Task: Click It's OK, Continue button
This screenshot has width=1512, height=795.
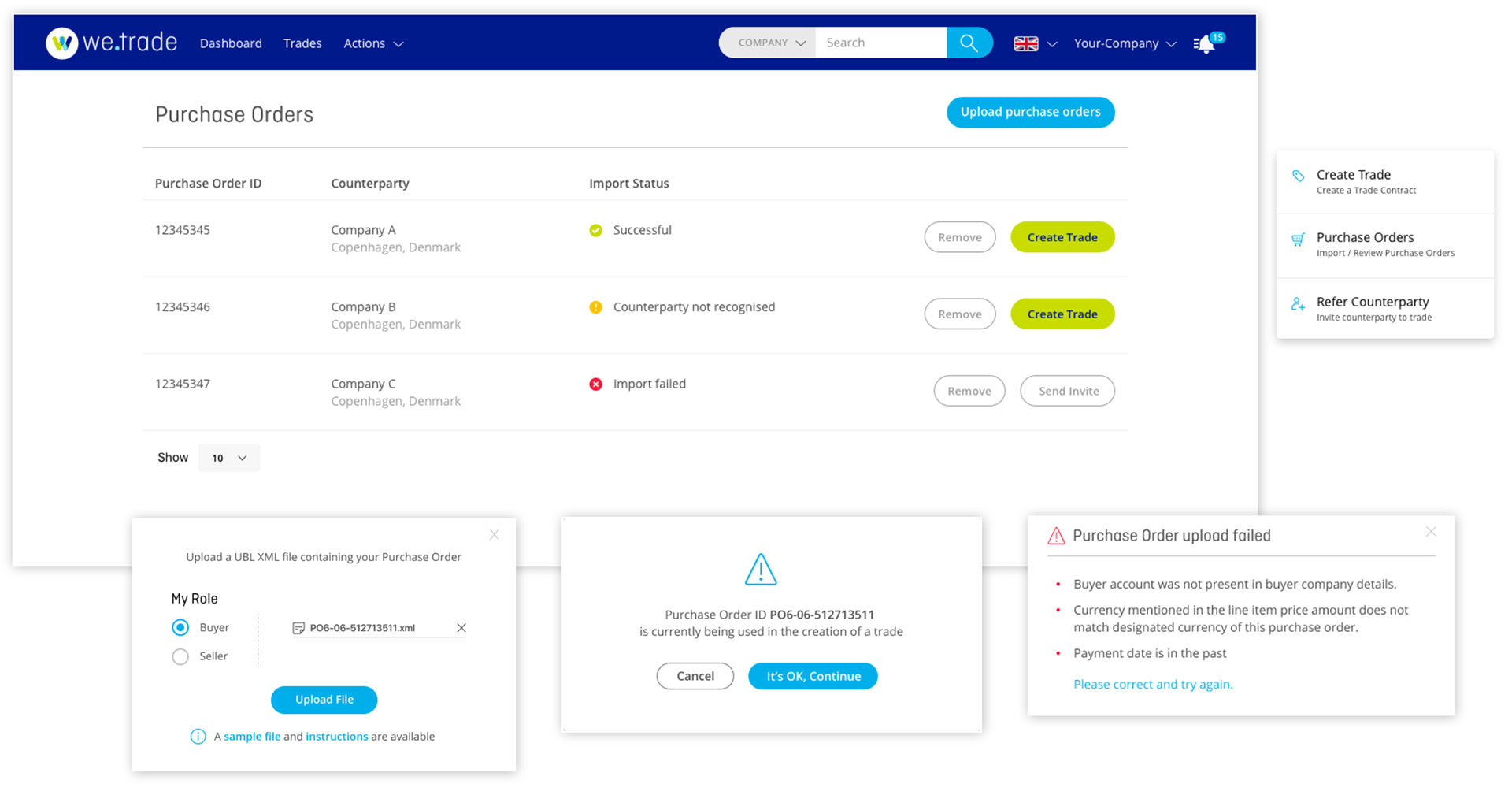Action: pyautogui.click(x=813, y=676)
